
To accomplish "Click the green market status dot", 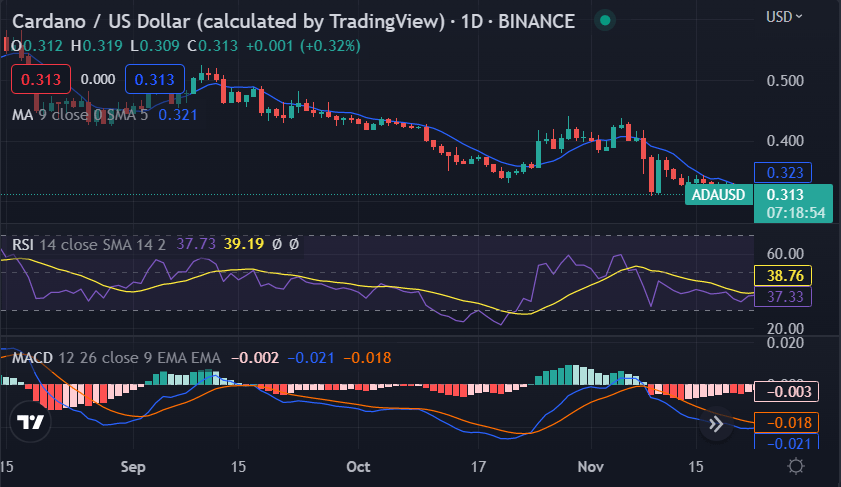I will pos(605,20).
